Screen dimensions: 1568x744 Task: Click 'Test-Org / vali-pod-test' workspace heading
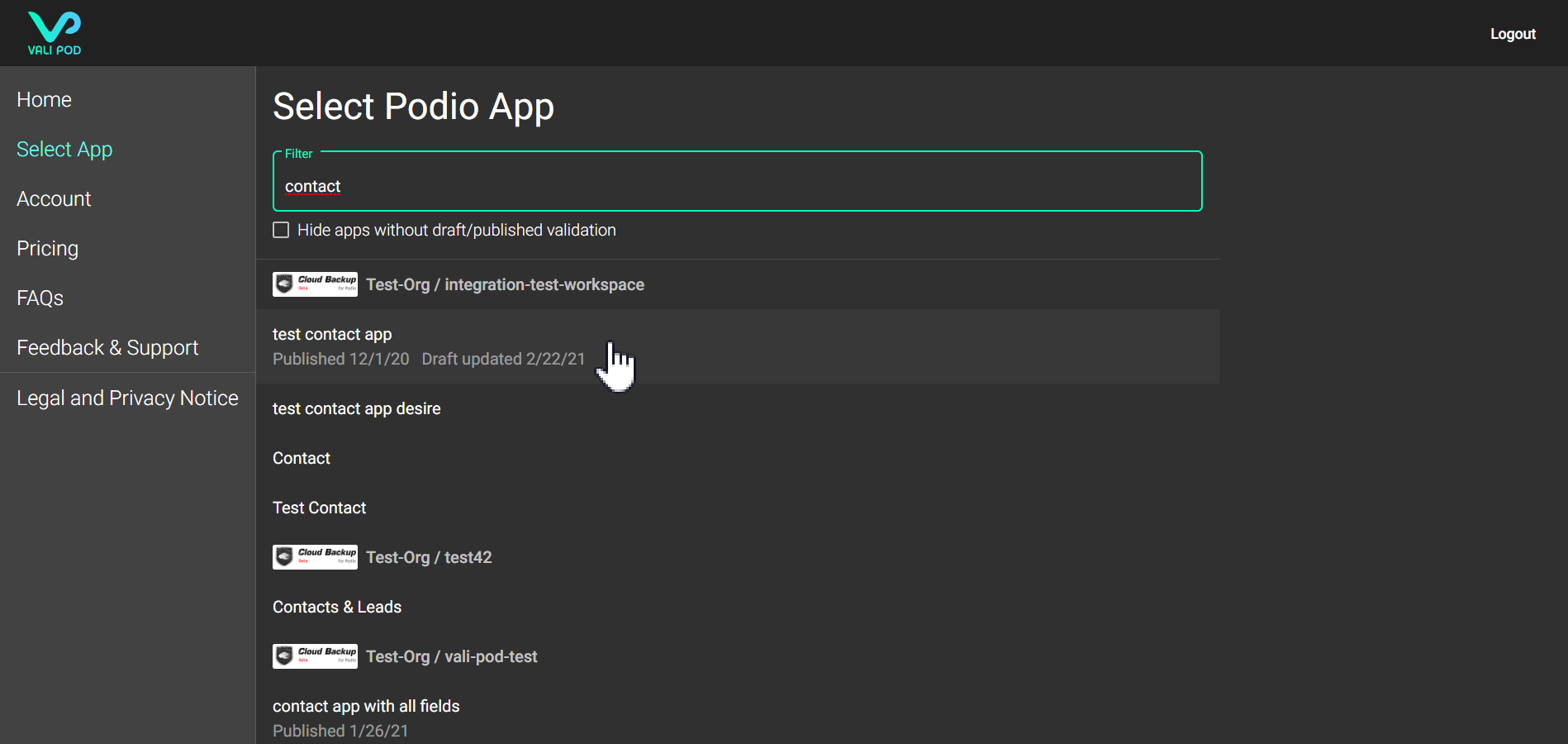[x=452, y=656]
